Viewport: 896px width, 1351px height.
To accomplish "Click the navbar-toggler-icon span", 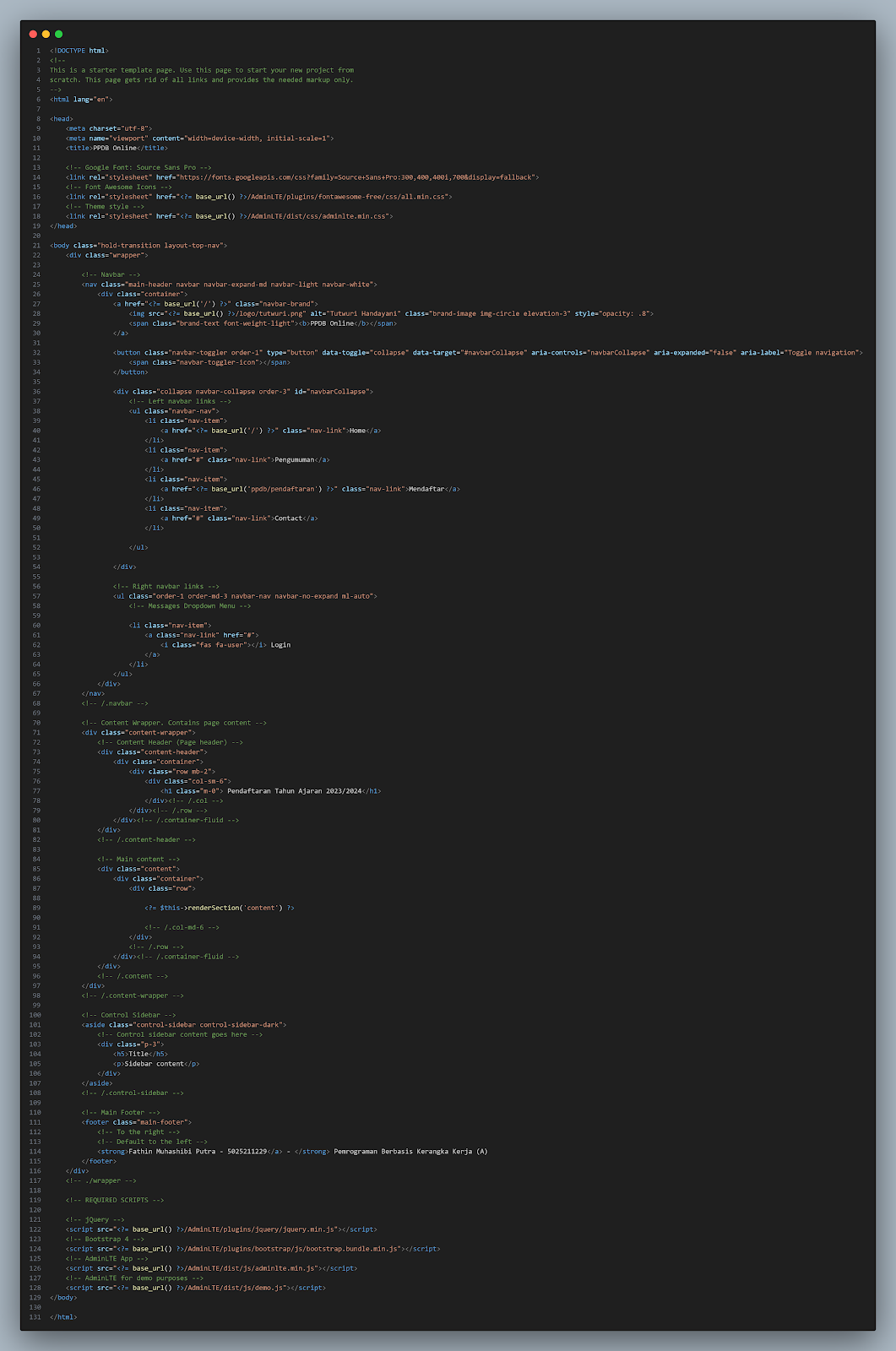I will 209,362.
